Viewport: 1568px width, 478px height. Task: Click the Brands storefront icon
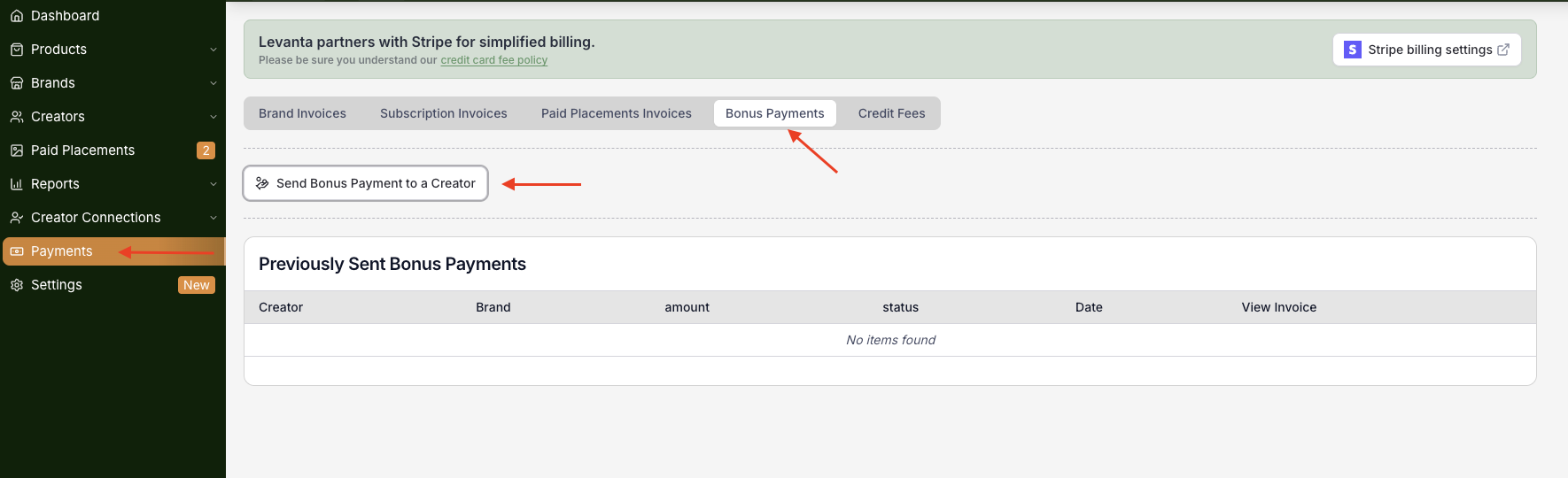tap(17, 83)
